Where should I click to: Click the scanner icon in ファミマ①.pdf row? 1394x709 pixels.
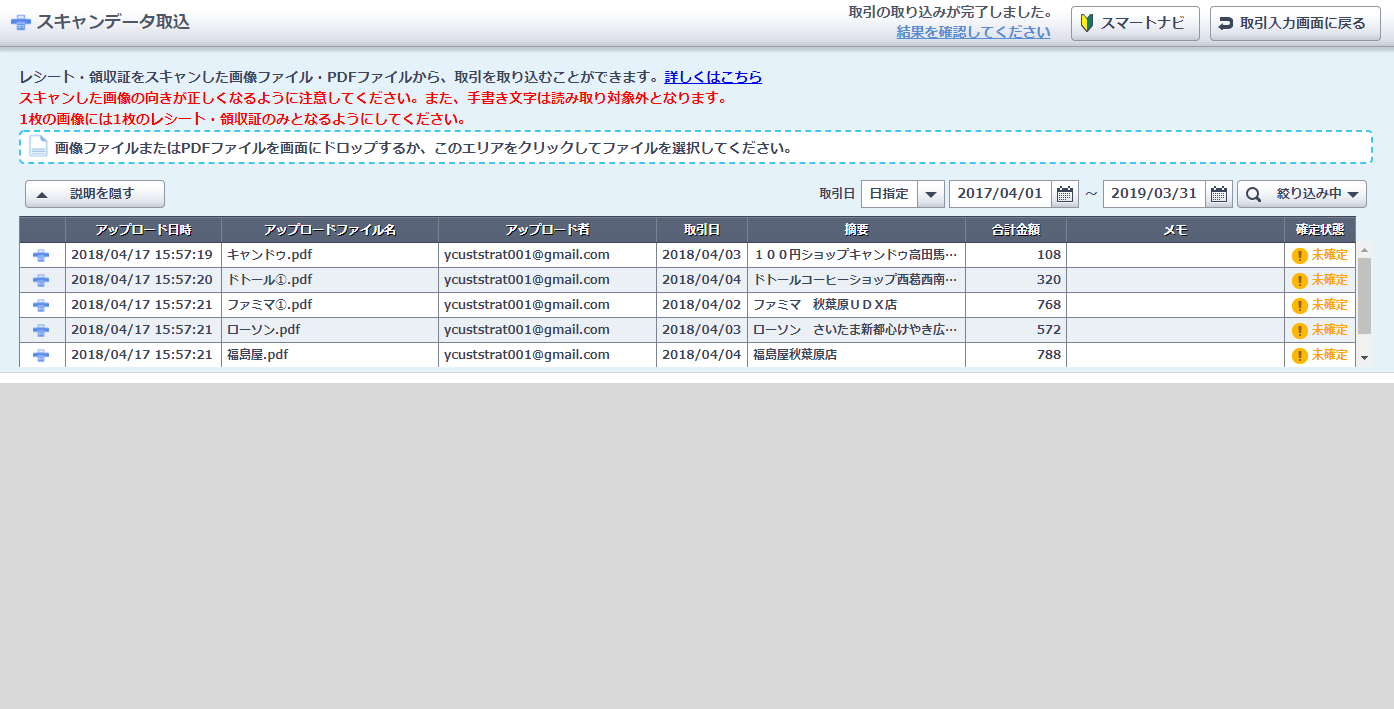pyautogui.click(x=41, y=305)
